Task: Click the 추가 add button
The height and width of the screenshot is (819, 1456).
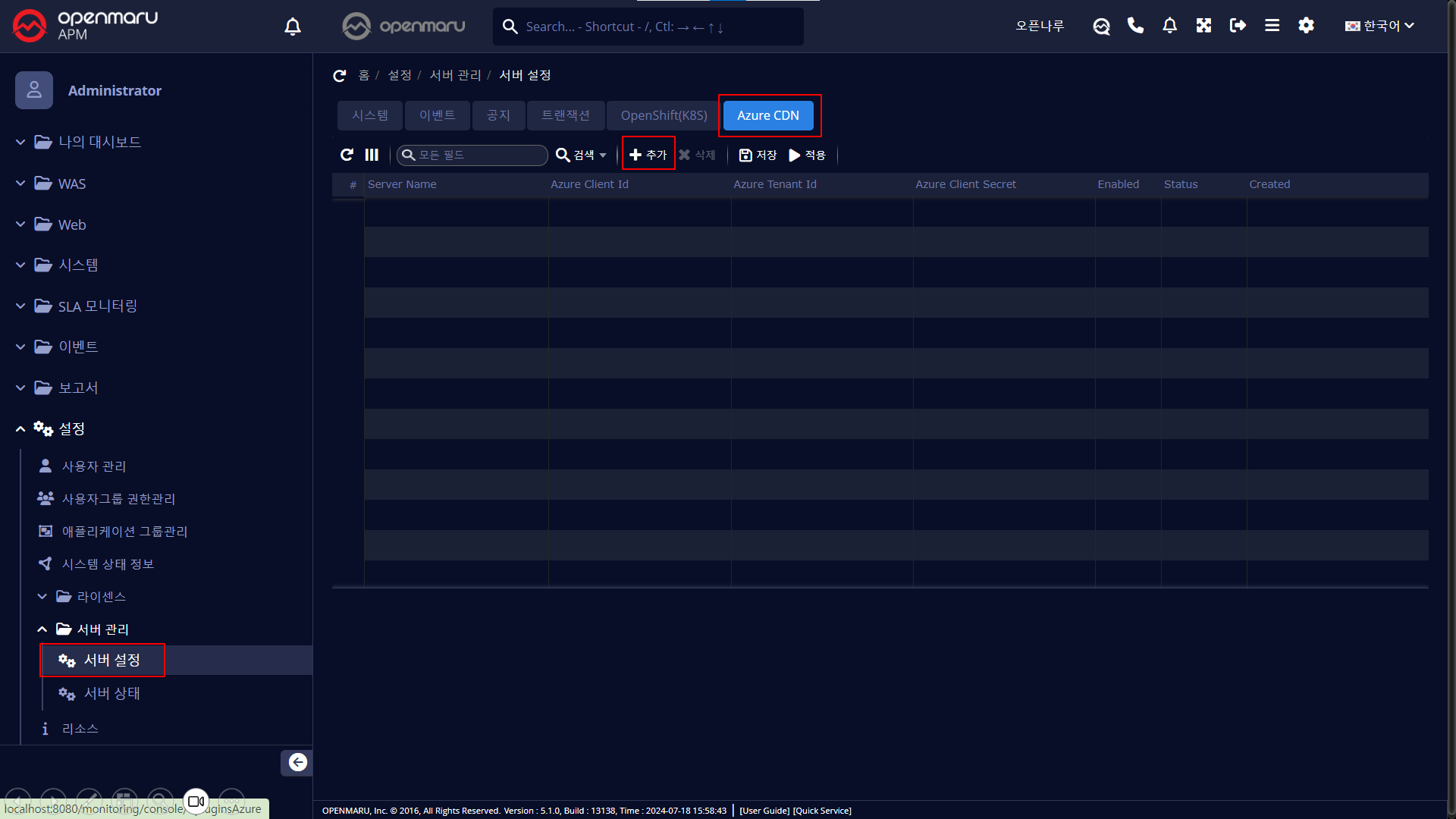Action: coord(648,155)
